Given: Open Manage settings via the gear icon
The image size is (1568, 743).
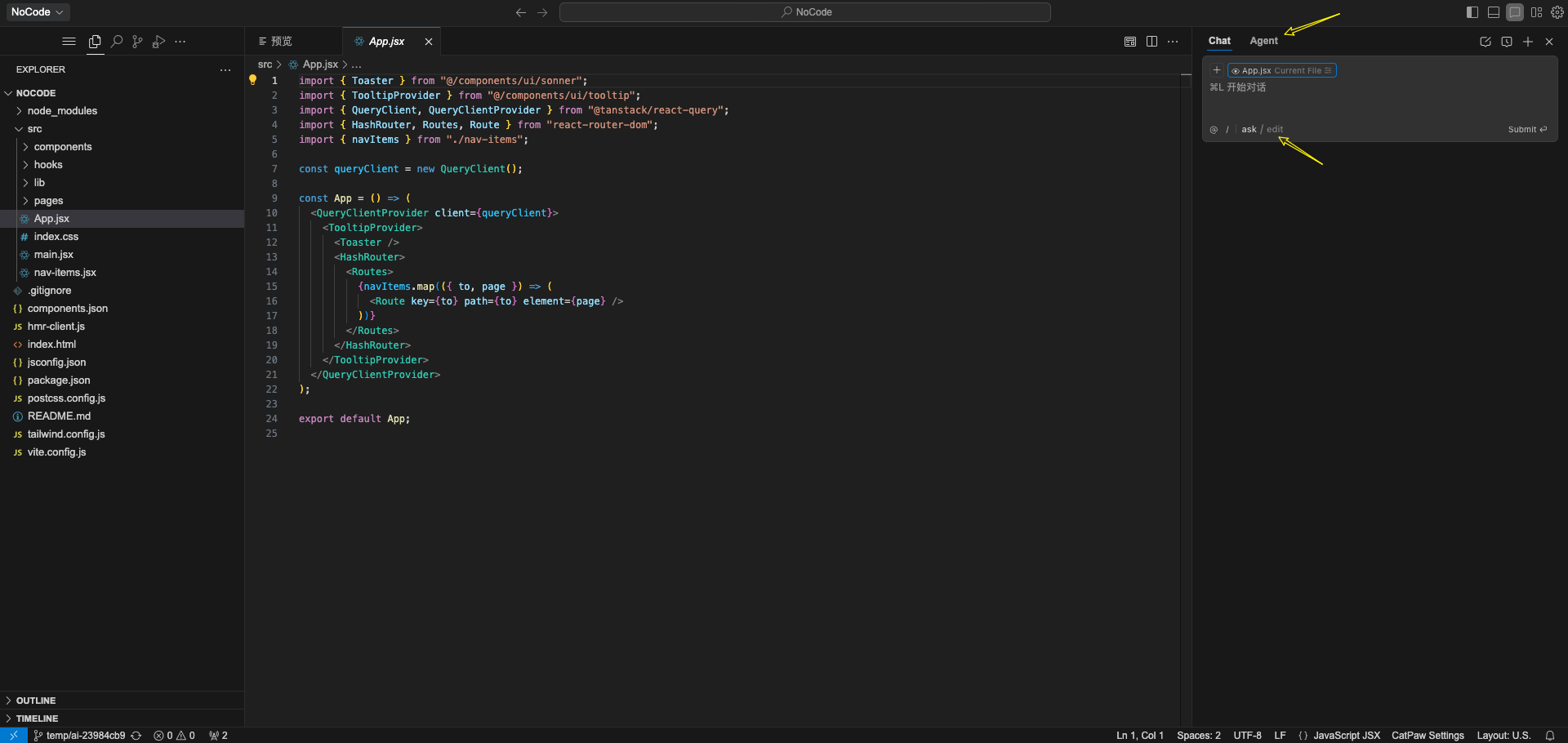Looking at the screenshot, I should pyautogui.click(x=1558, y=12).
